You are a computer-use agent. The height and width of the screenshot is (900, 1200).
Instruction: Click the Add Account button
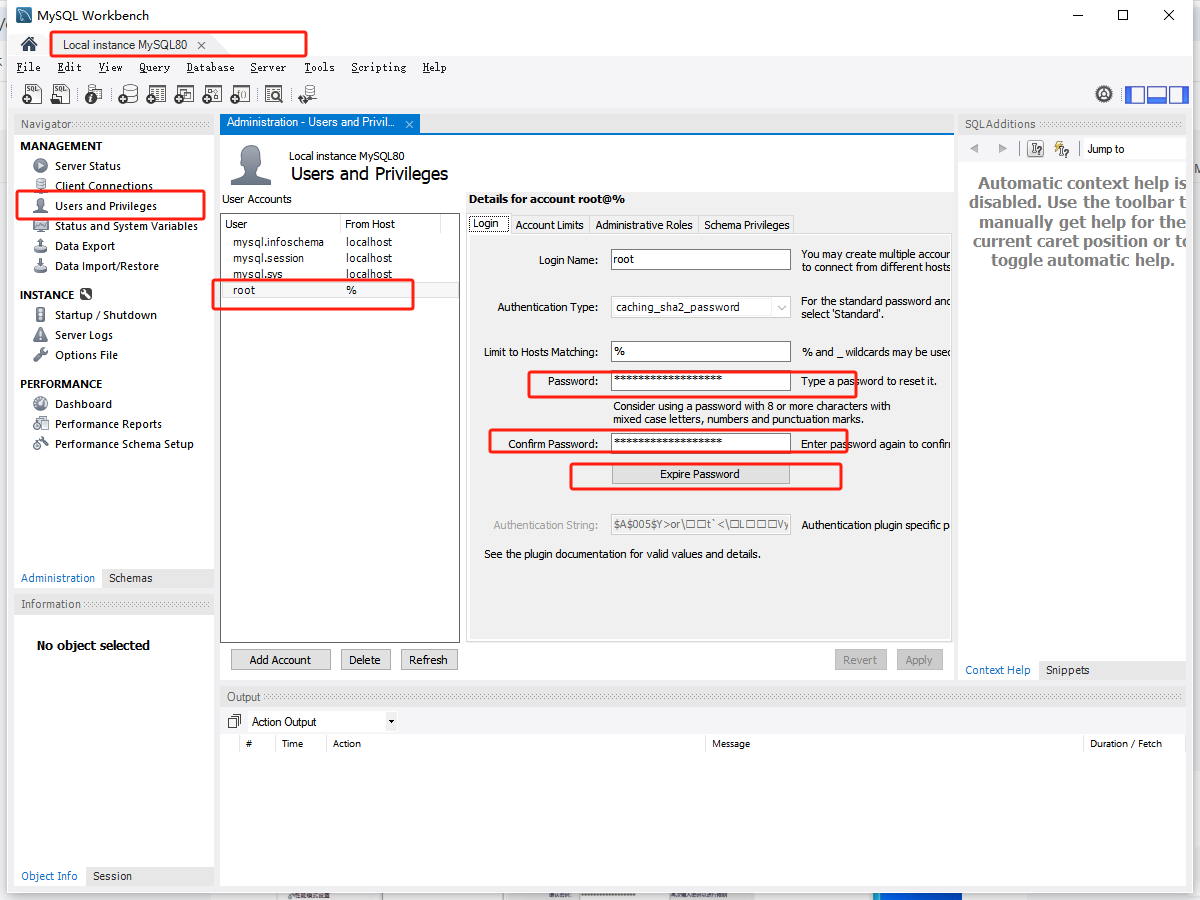click(x=280, y=660)
